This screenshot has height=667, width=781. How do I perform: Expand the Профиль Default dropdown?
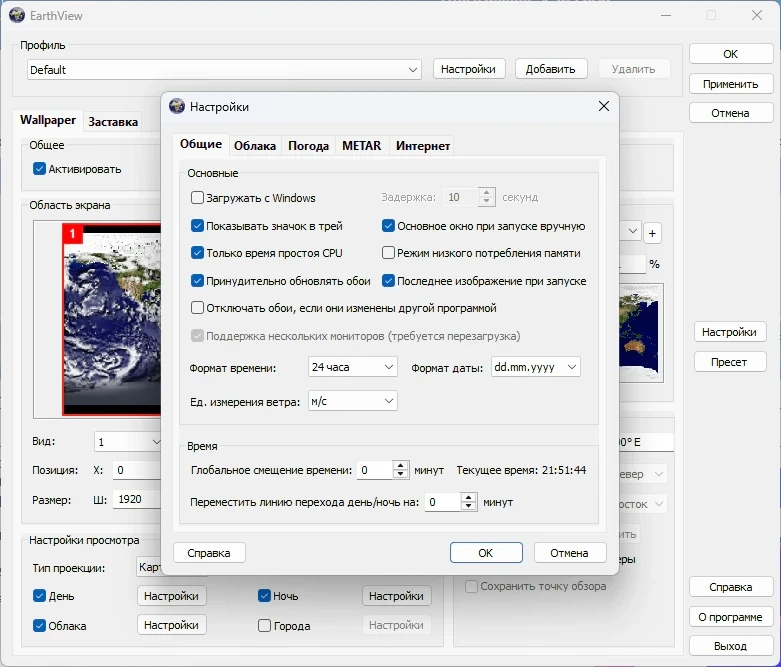[x=224, y=70]
